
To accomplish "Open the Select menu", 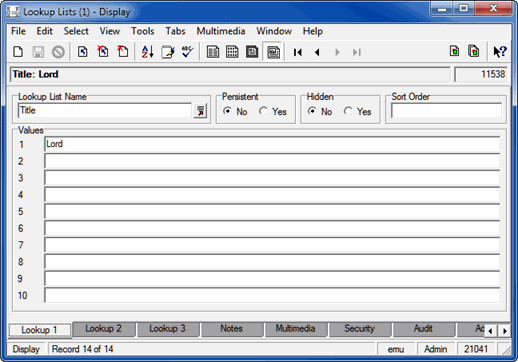I will 76,31.
